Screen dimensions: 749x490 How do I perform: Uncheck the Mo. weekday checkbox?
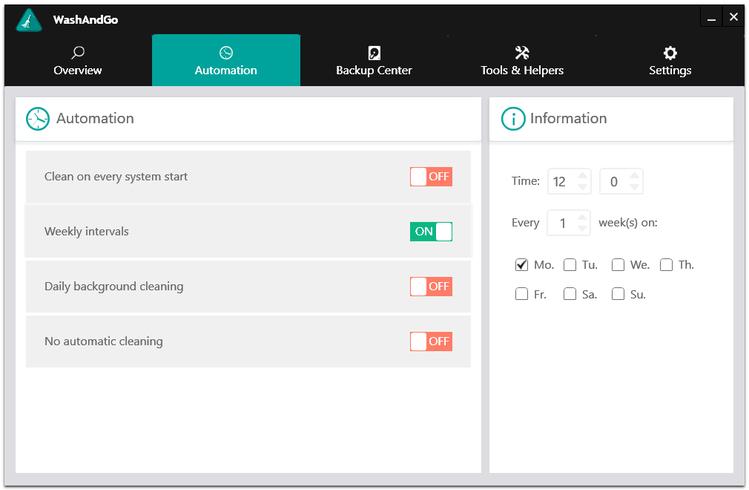tap(522, 265)
